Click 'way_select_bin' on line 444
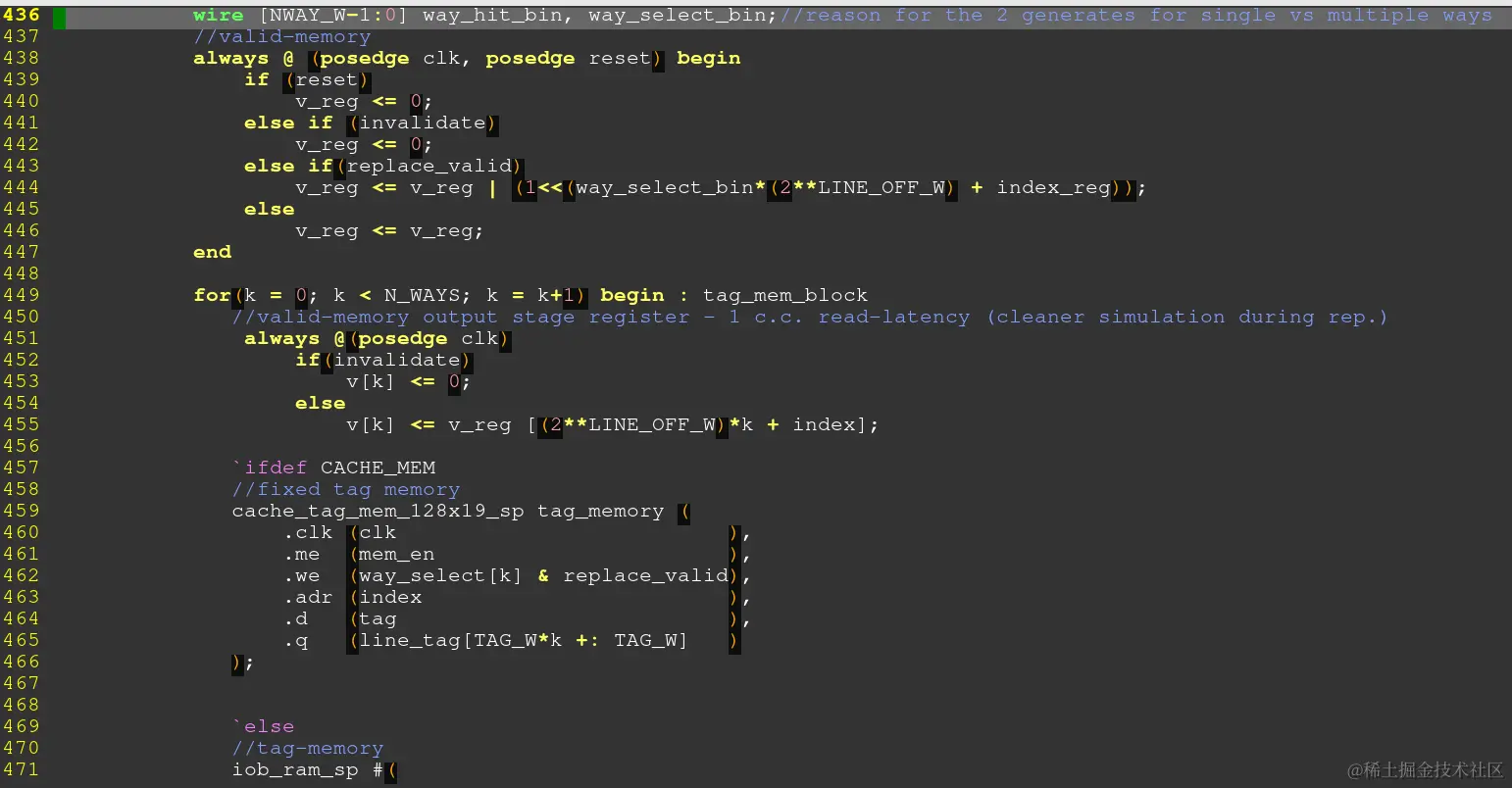This screenshot has width=1512, height=788. [x=665, y=188]
